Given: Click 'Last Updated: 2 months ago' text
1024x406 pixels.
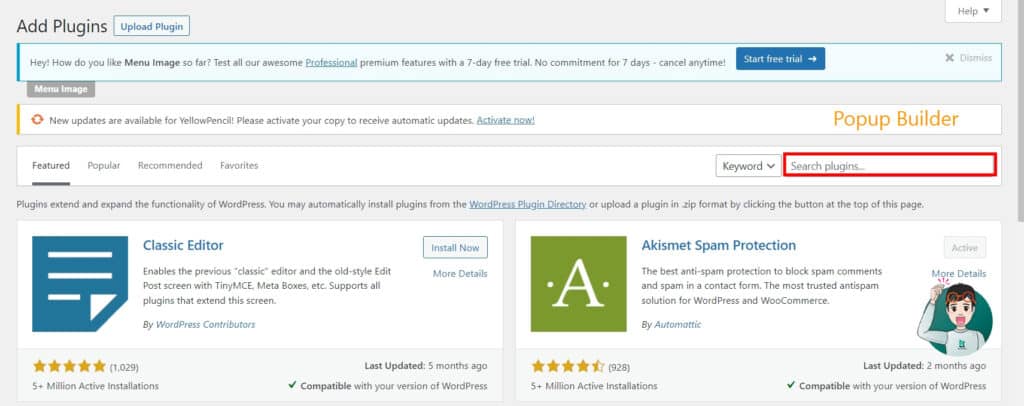Looking at the screenshot, I should tap(925, 366).
